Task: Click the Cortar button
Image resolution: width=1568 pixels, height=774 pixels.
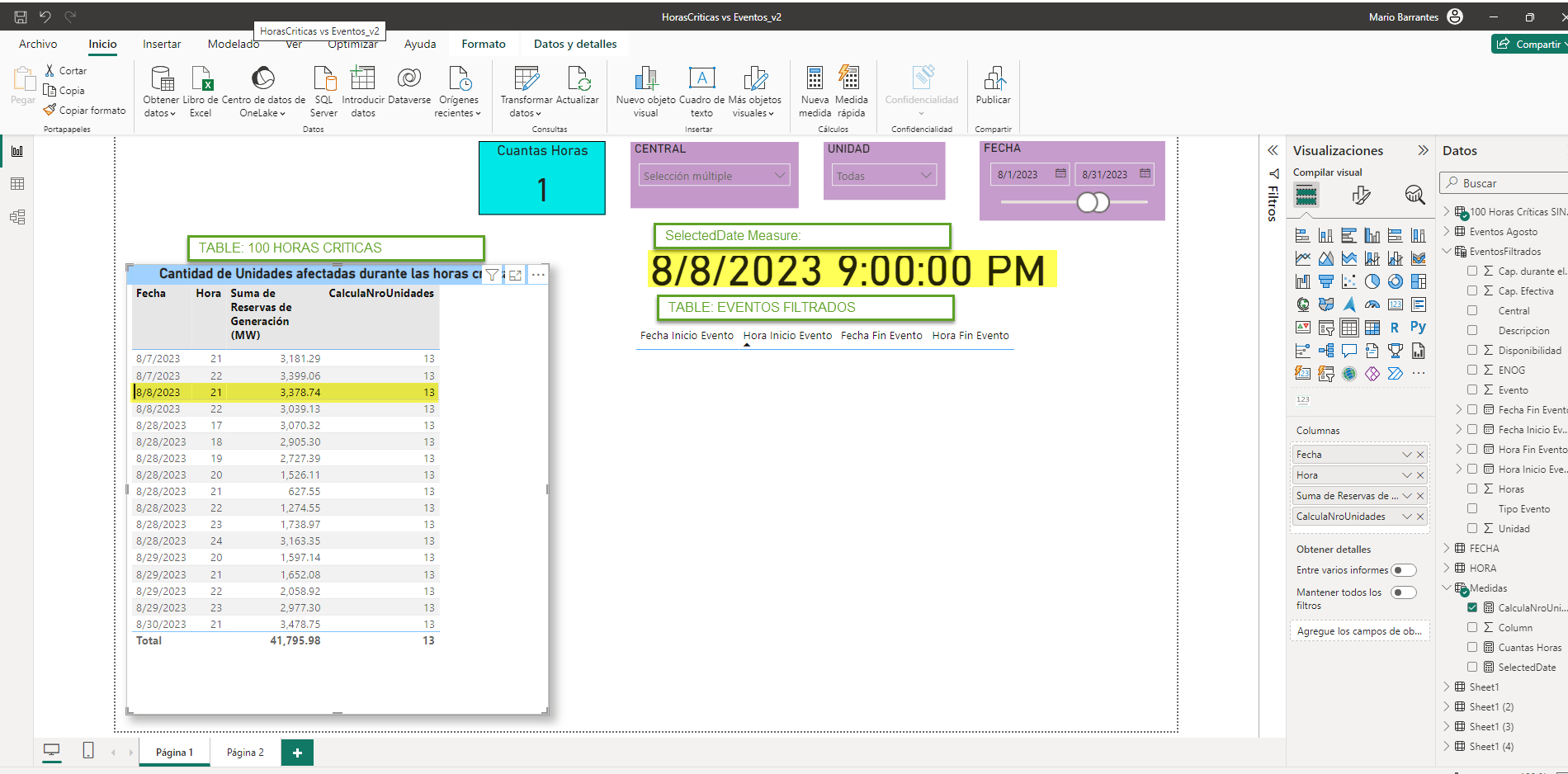Action: coord(65,71)
